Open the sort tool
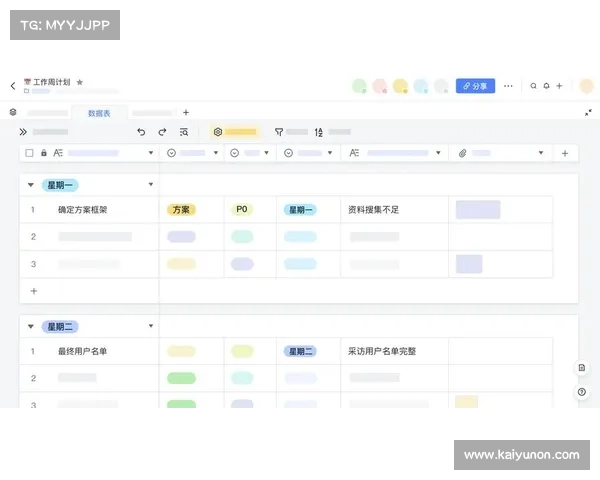 click(318, 132)
